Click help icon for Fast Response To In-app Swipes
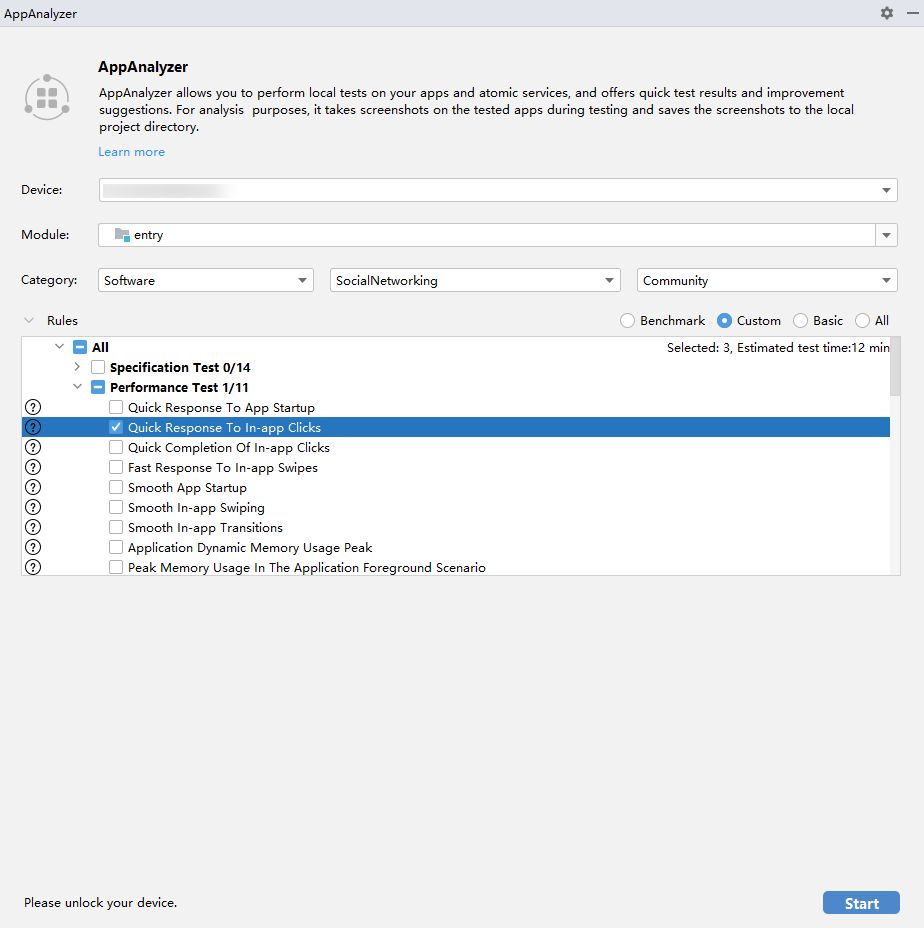This screenshot has height=928, width=924. 33,467
